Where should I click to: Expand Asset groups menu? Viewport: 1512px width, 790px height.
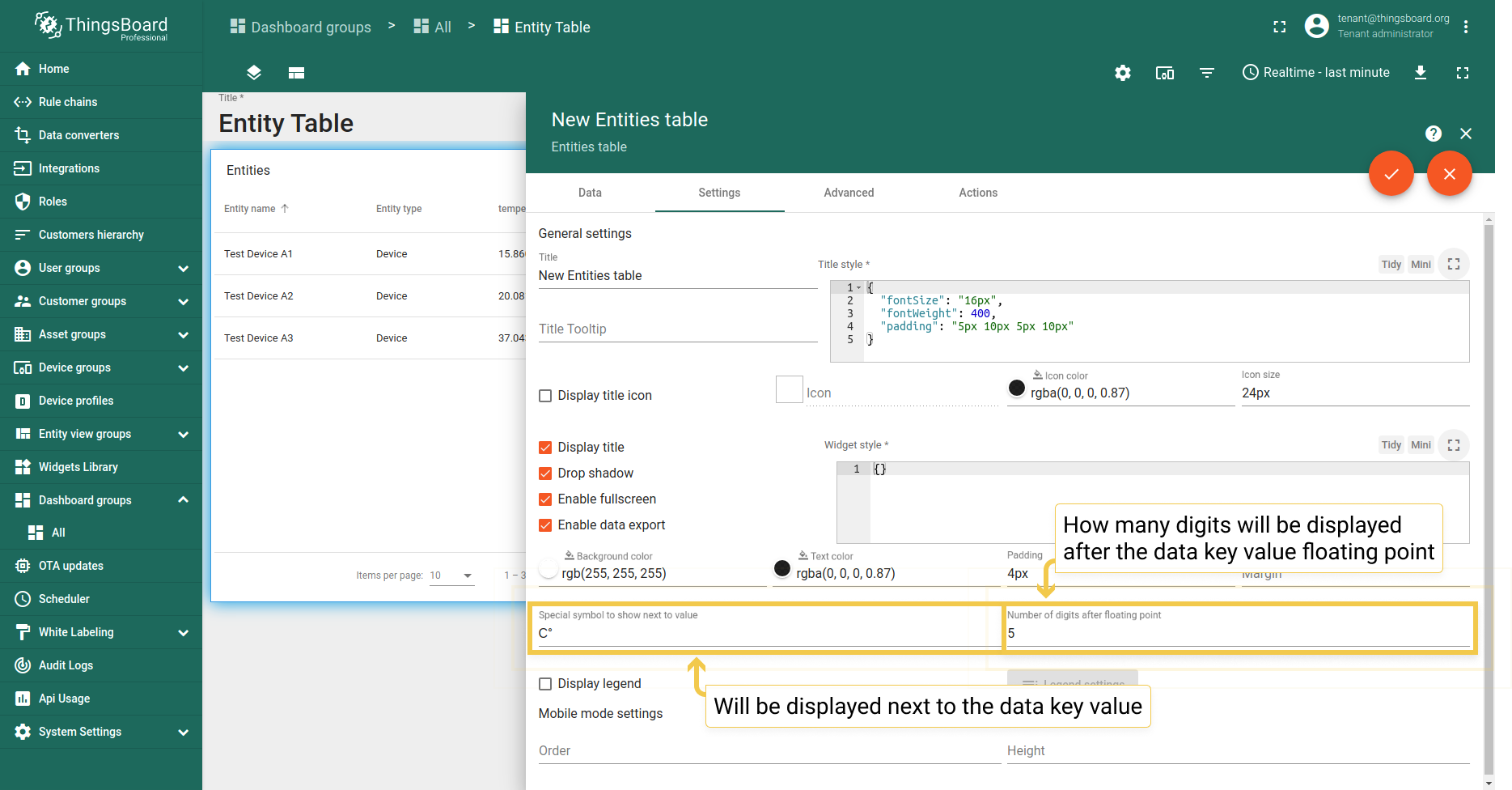184,334
